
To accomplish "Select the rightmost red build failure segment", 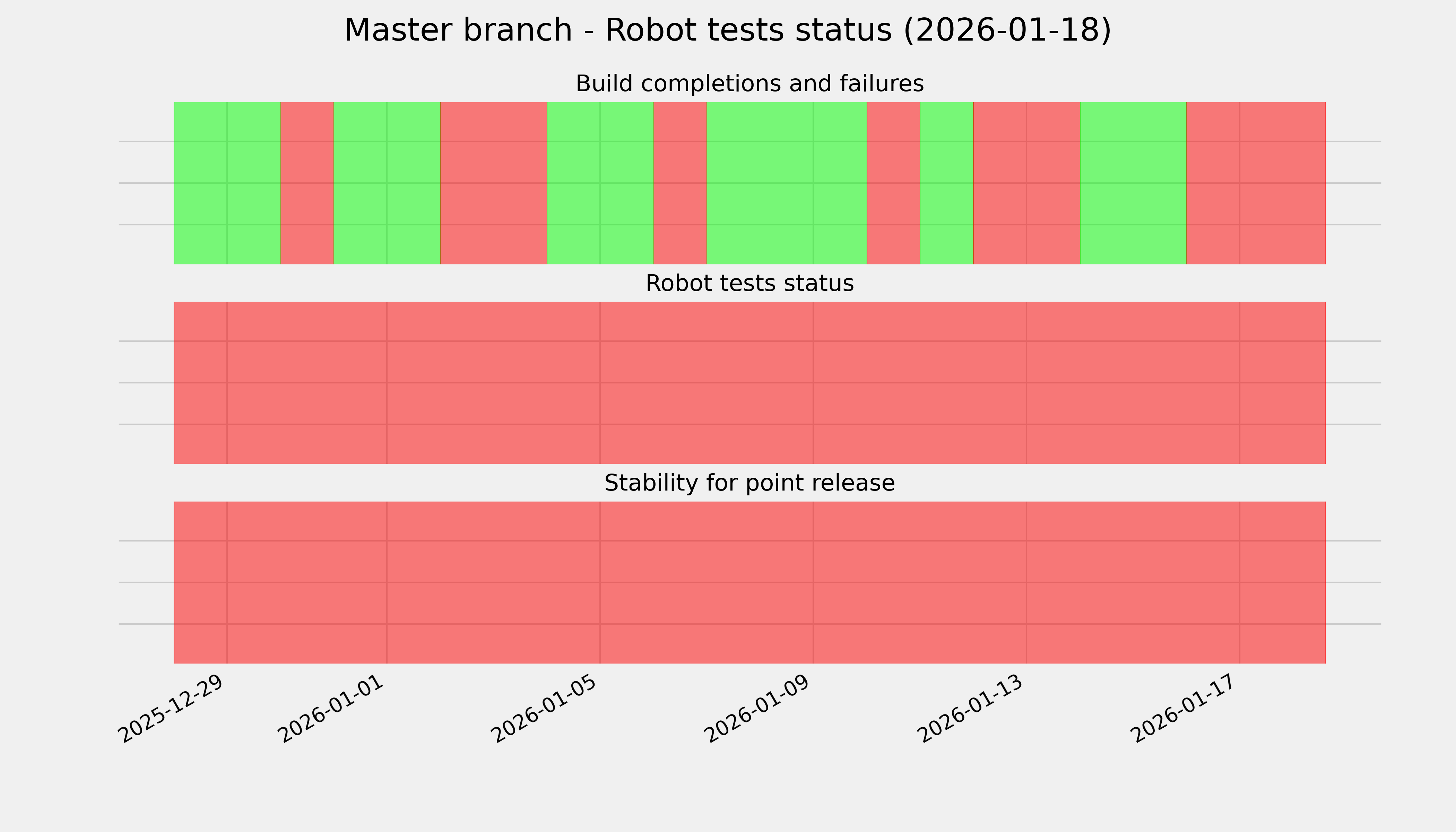I will pyautogui.click(x=1256, y=183).
